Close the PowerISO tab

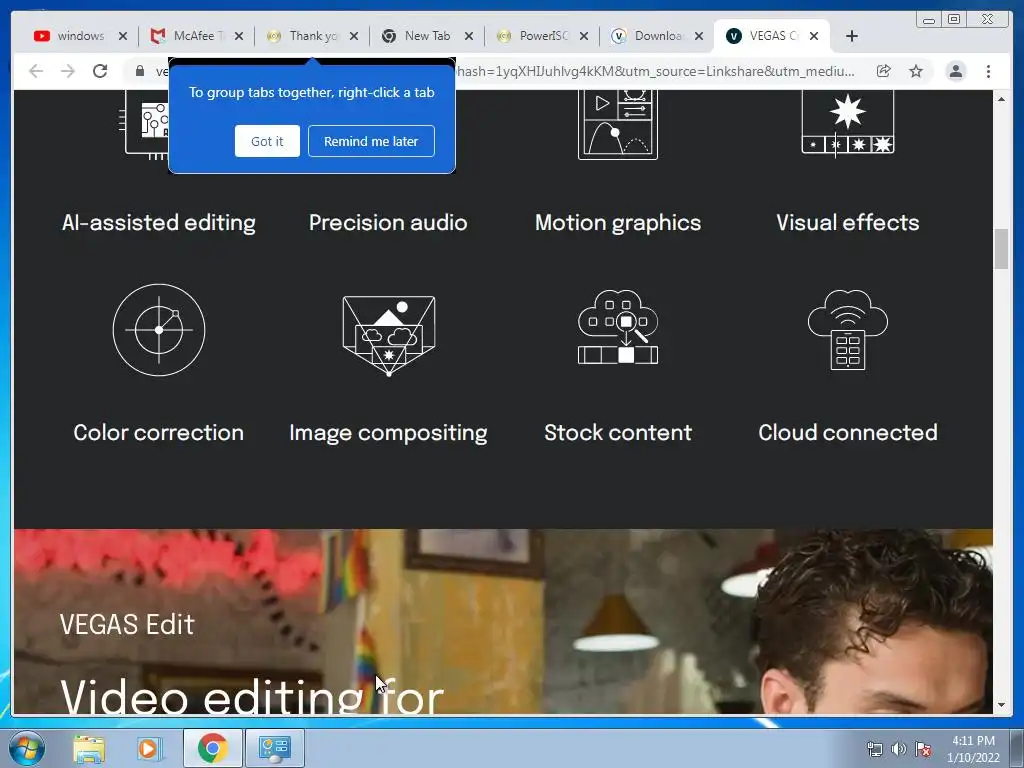(x=584, y=37)
